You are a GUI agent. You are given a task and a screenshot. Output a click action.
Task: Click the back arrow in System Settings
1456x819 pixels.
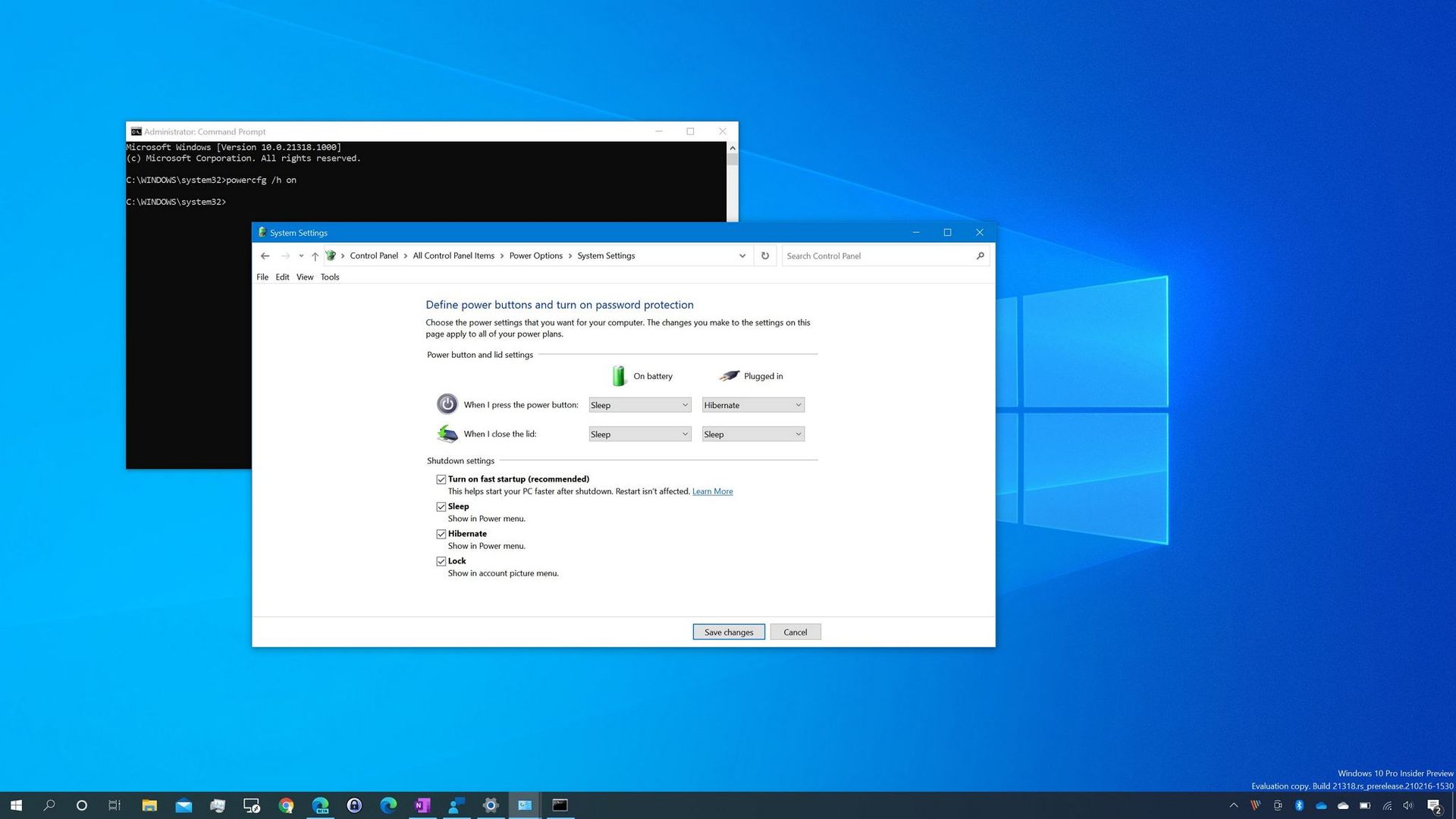click(x=265, y=256)
